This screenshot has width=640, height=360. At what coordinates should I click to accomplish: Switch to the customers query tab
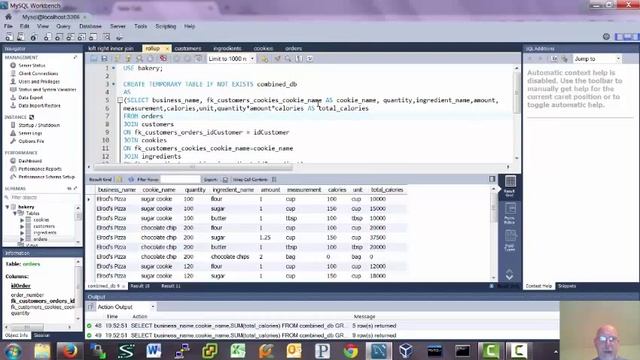click(x=188, y=48)
